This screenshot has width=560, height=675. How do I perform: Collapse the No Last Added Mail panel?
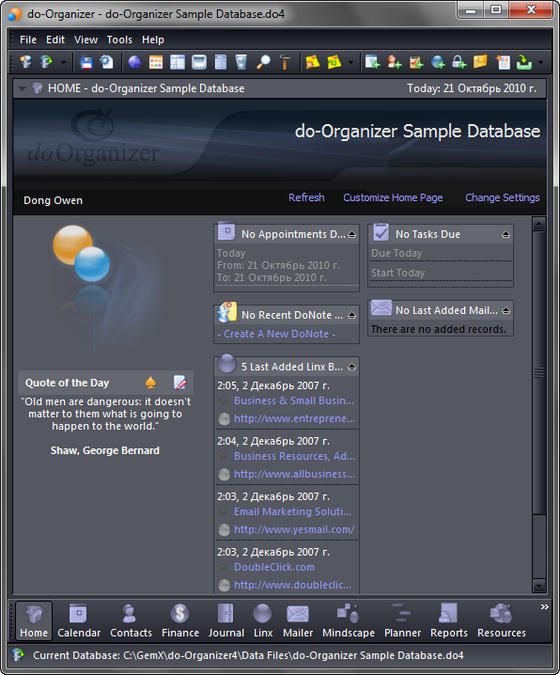tap(506, 310)
